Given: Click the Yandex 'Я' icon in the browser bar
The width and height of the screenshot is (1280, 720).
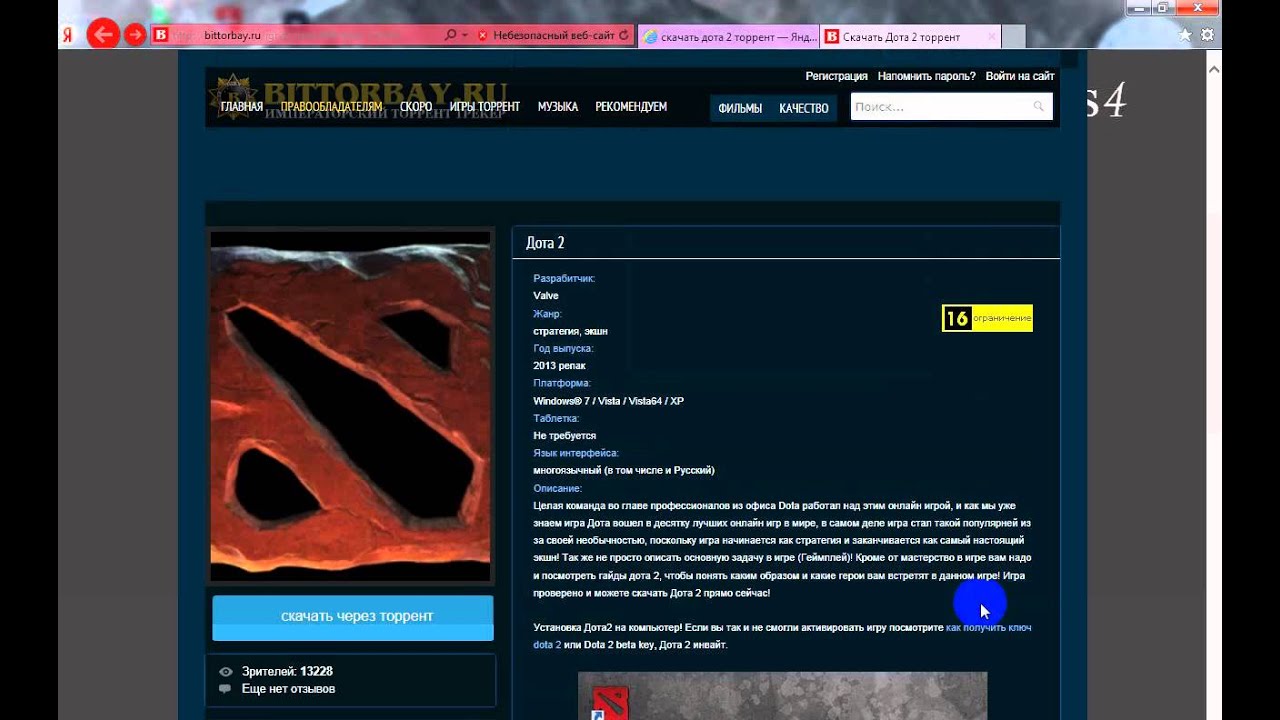Looking at the screenshot, I should [x=68, y=36].
